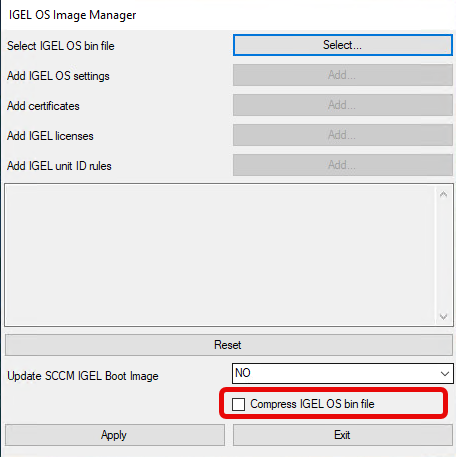Click the Reset button
Viewport: 456px width, 457px height.
(228, 345)
